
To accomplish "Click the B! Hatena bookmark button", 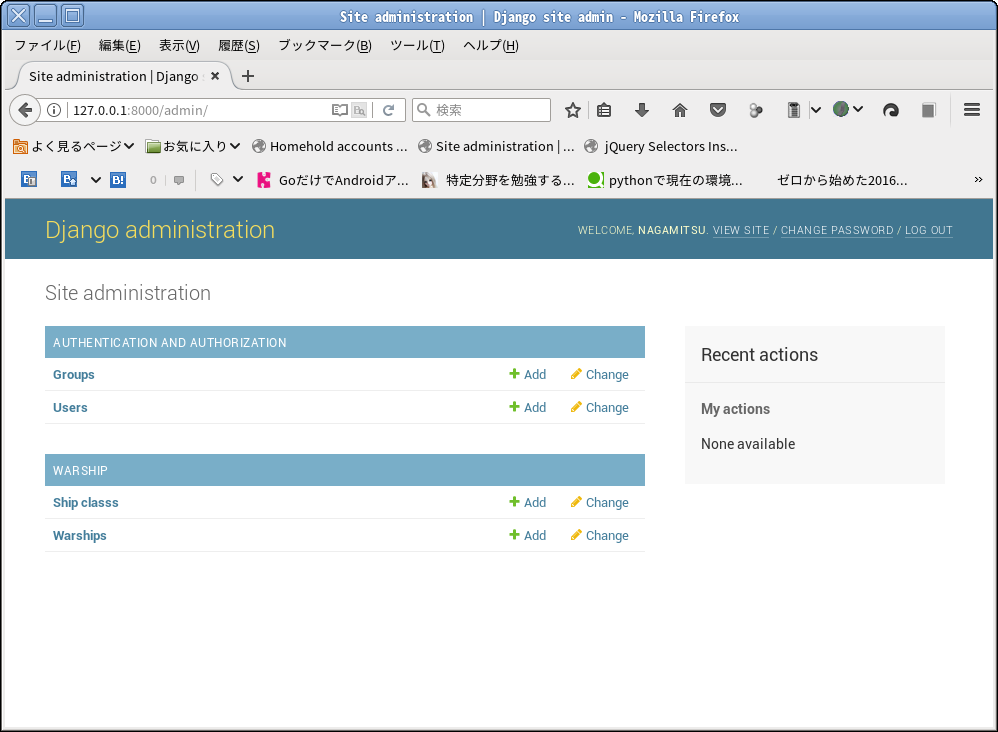I will point(118,180).
